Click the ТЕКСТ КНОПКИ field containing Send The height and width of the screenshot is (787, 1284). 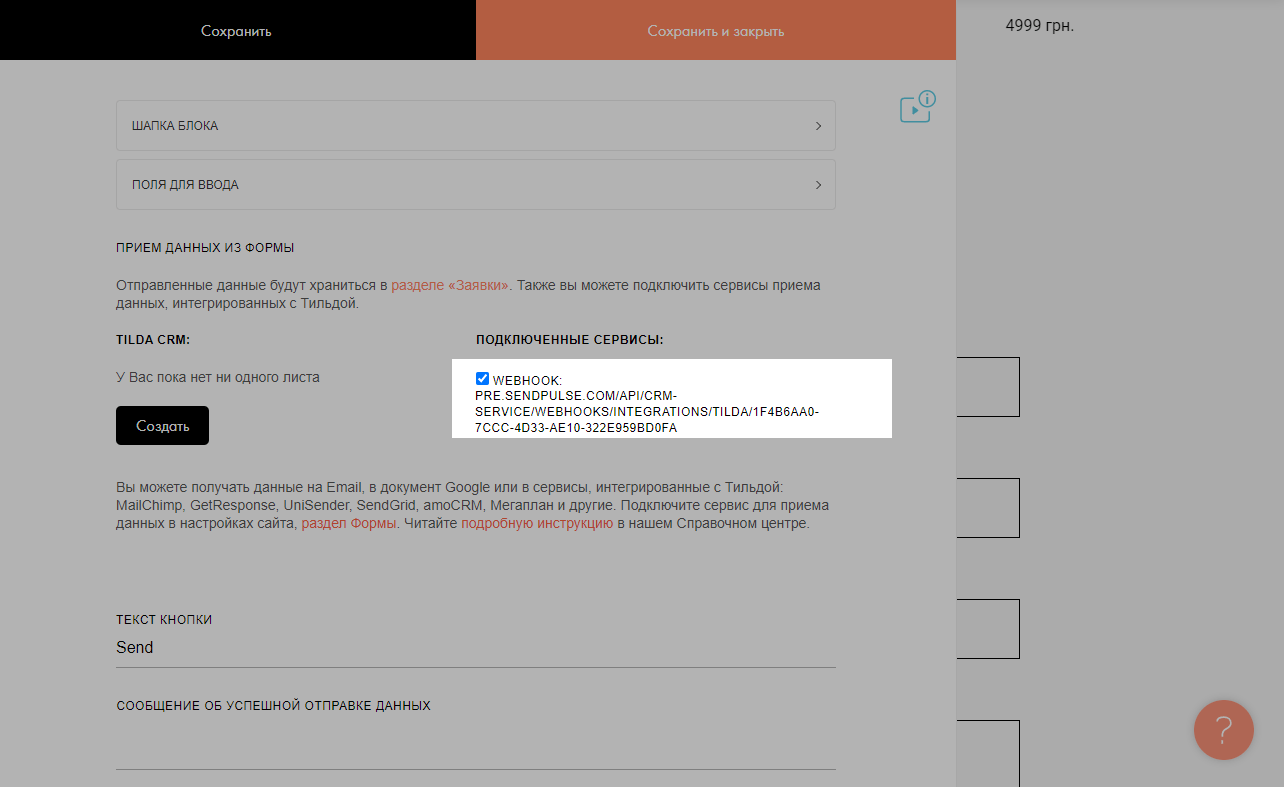[x=475, y=647]
